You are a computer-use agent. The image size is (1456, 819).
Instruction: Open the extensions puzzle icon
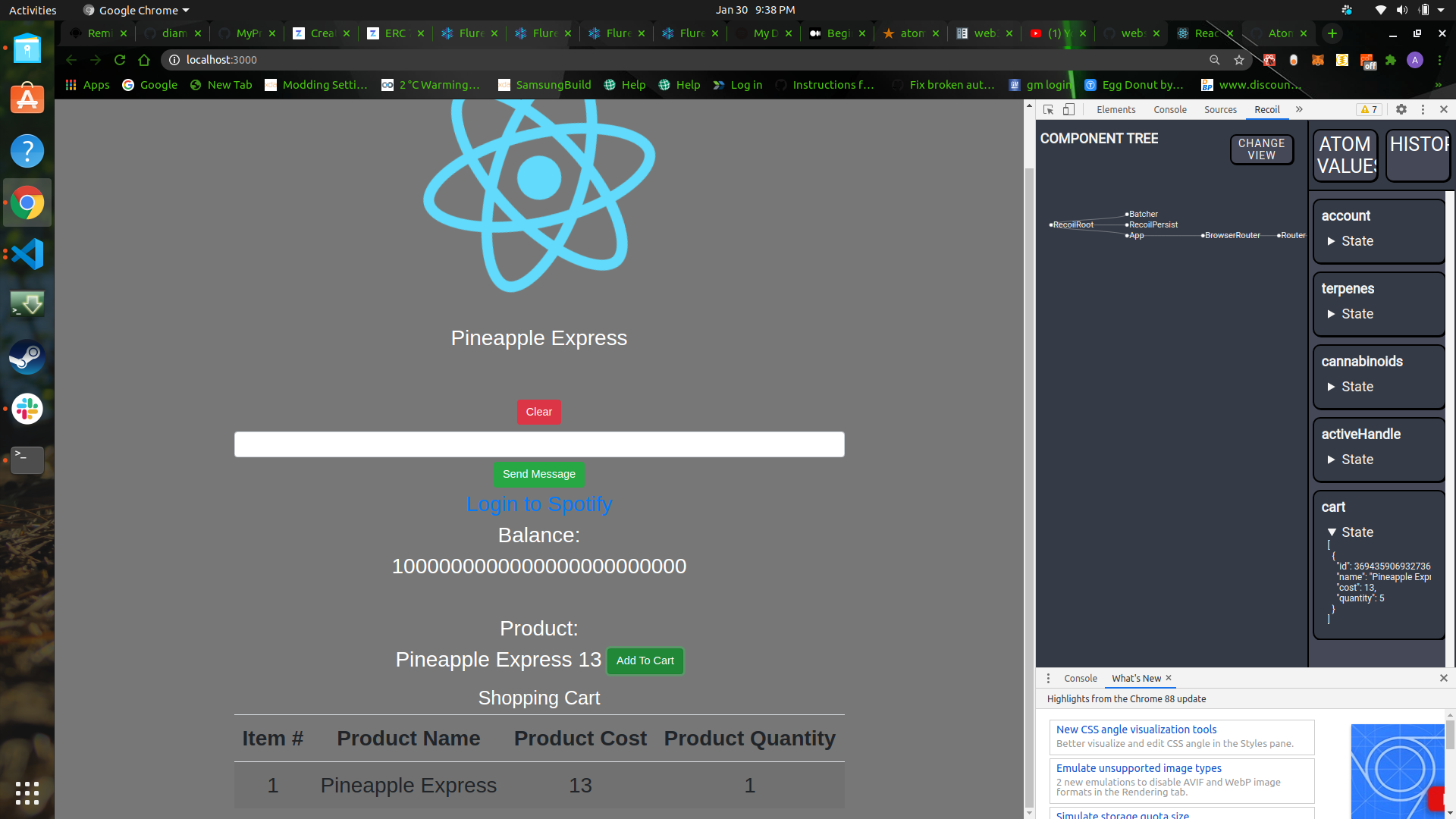[1391, 60]
